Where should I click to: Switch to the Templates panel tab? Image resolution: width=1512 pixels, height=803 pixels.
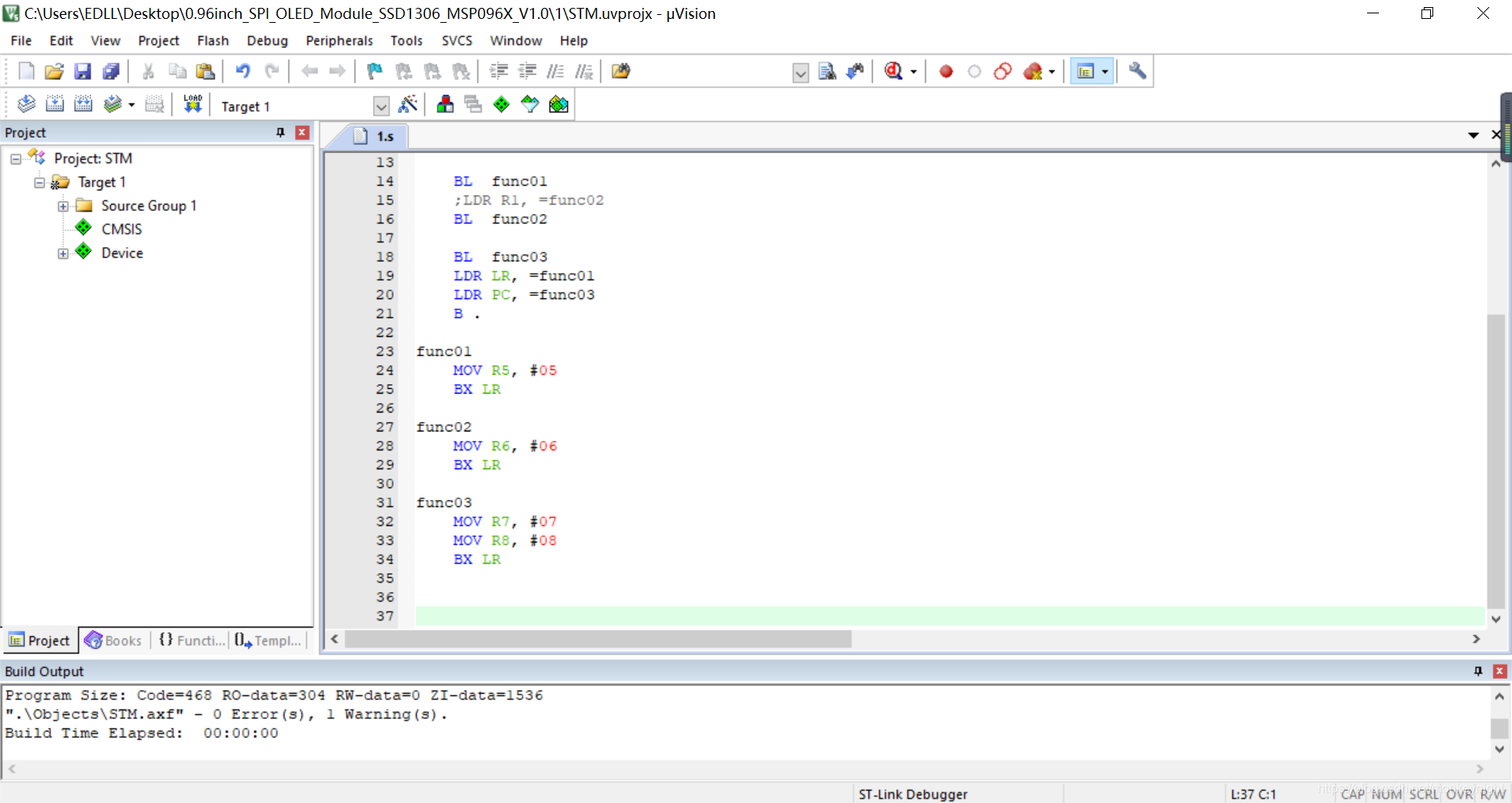click(x=268, y=640)
